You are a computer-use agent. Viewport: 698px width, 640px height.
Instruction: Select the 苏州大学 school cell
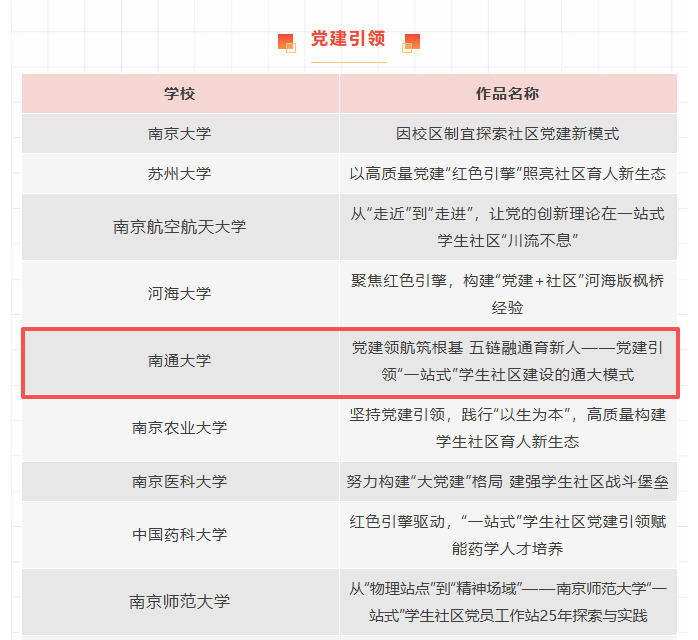(x=180, y=174)
